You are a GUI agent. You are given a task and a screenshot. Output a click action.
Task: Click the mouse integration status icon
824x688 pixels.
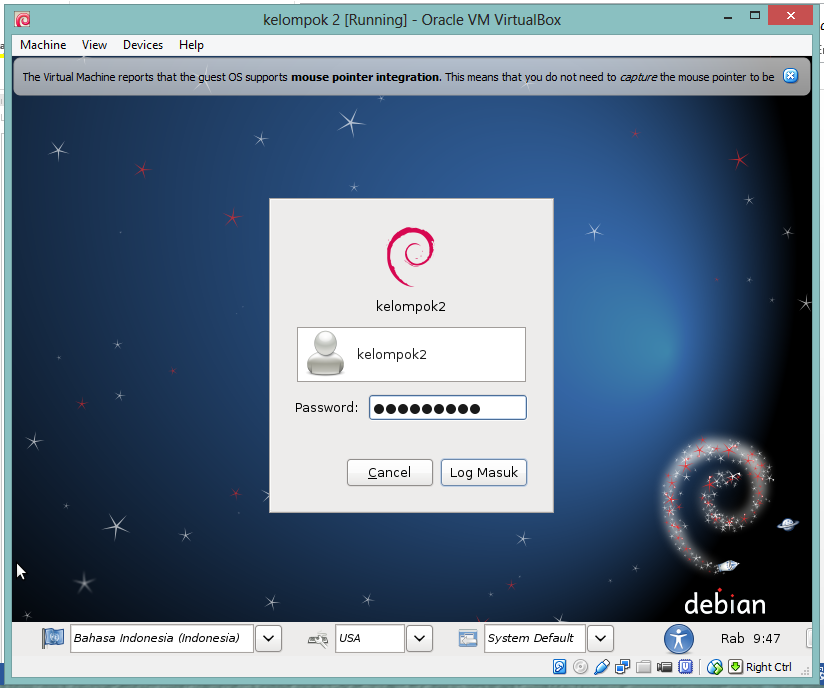pyautogui.click(x=716, y=667)
